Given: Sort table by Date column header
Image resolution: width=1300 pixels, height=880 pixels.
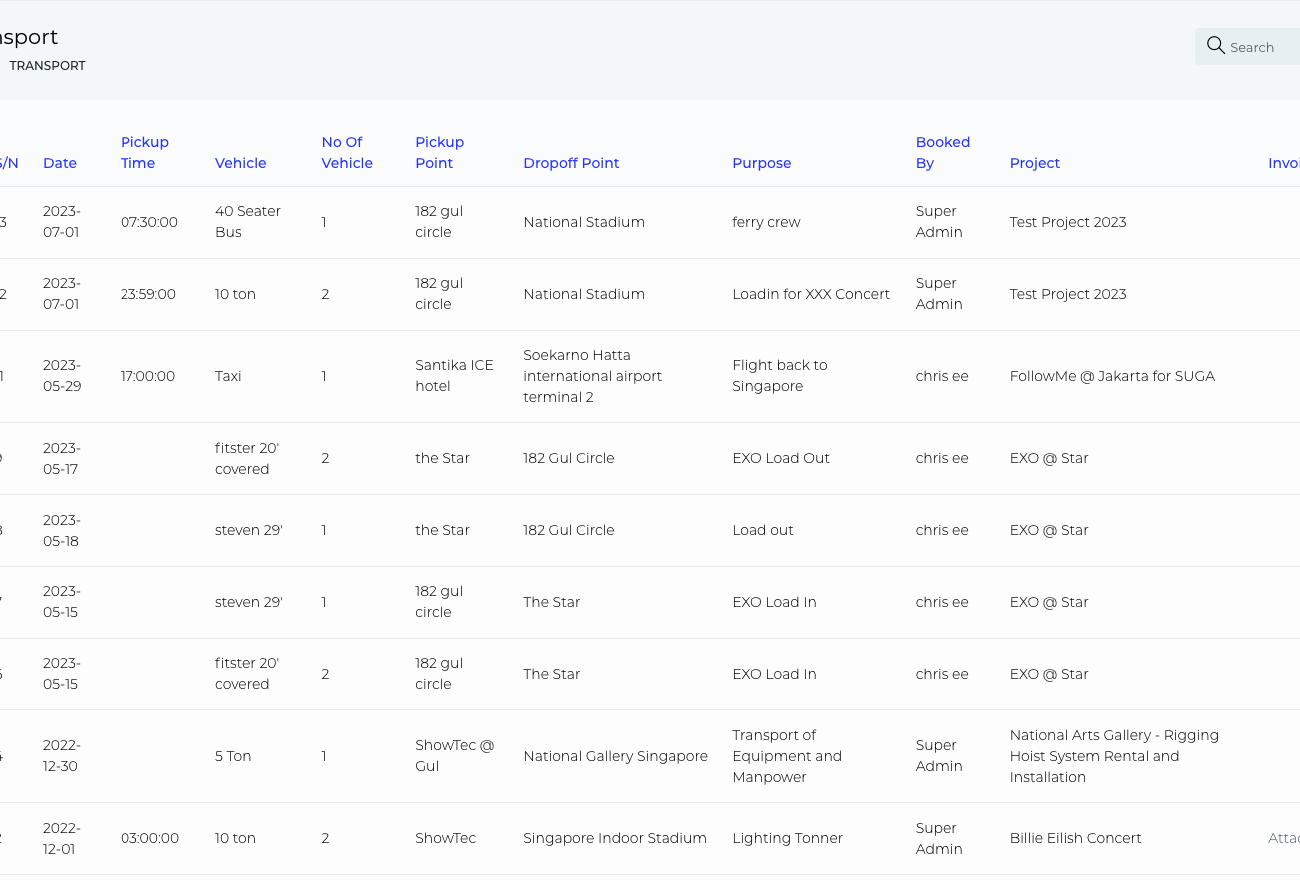Looking at the screenshot, I should pyautogui.click(x=60, y=163).
